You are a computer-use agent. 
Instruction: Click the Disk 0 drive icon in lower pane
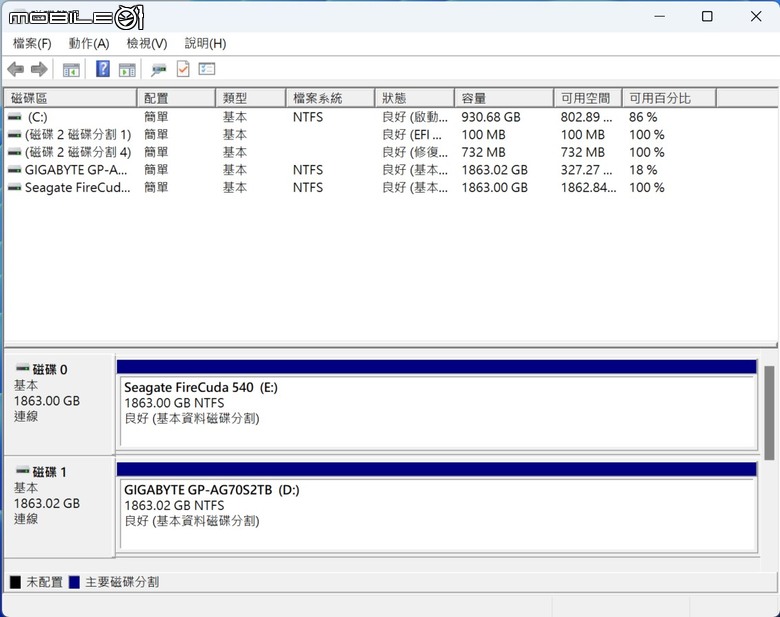click(22, 368)
